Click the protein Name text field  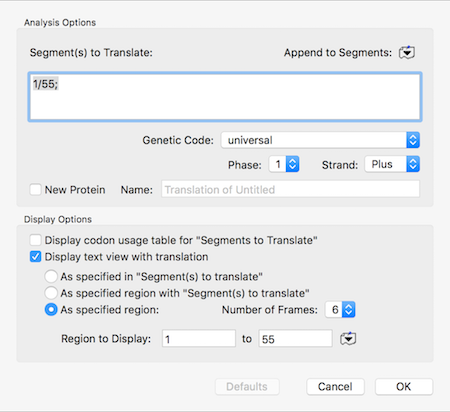[290, 189]
